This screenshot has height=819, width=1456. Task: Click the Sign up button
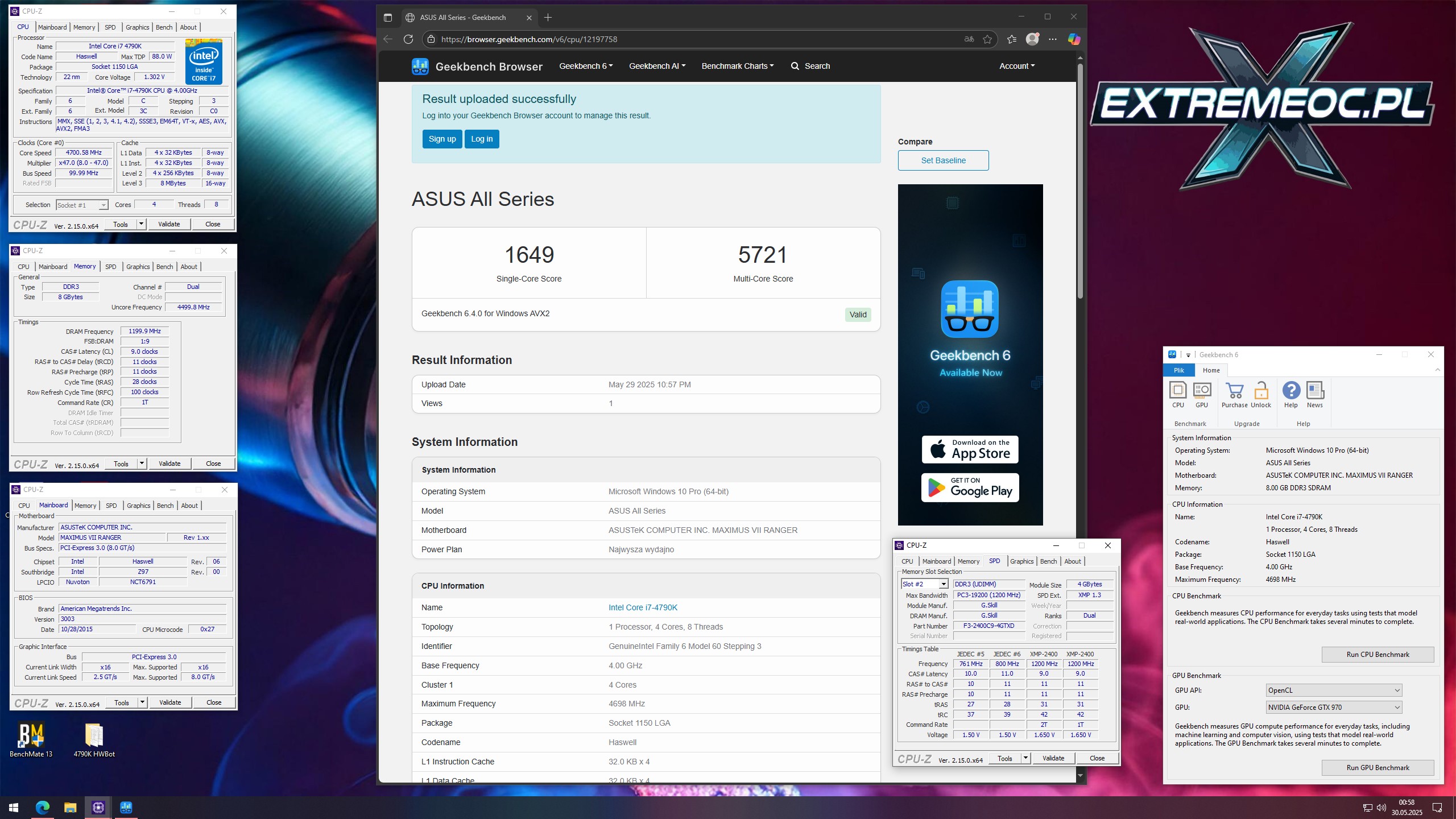(x=442, y=139)
